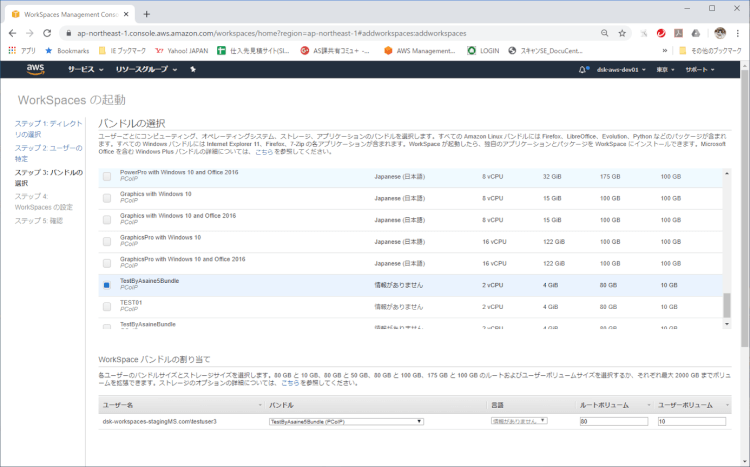Bookmark this page with the star icon
Viewport: 750px width, 467px height.
622,32
